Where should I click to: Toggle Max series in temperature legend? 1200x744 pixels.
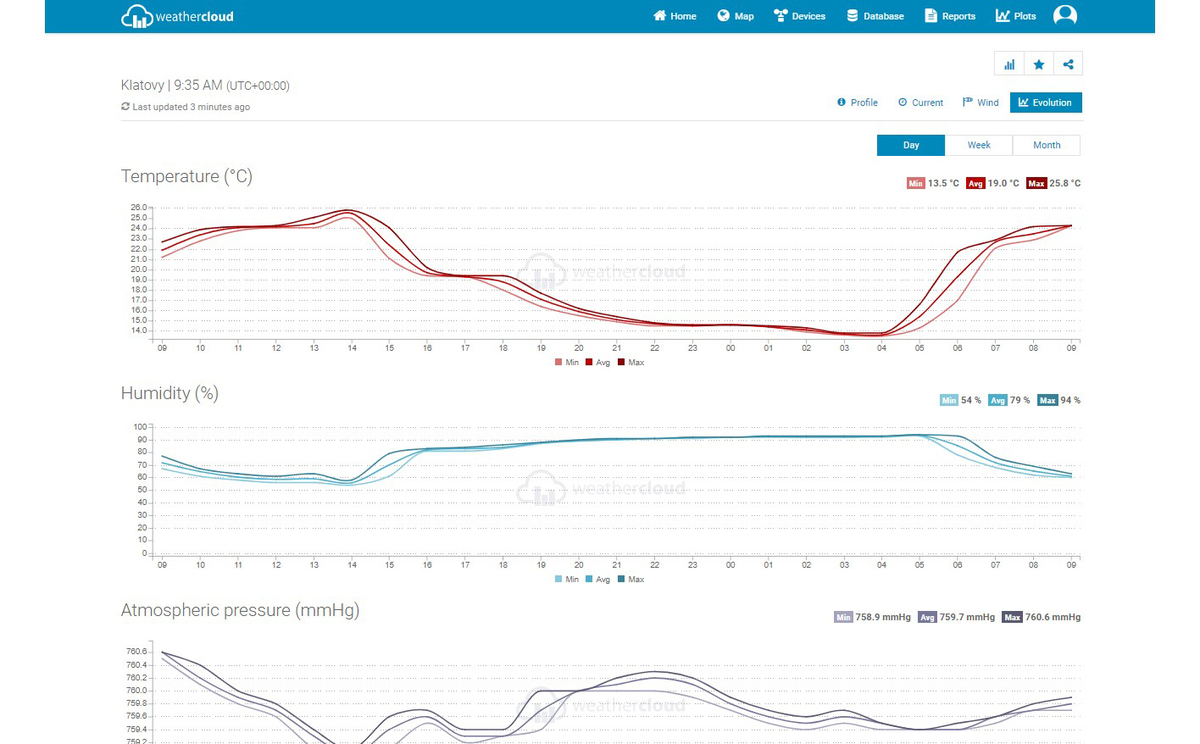630,362
